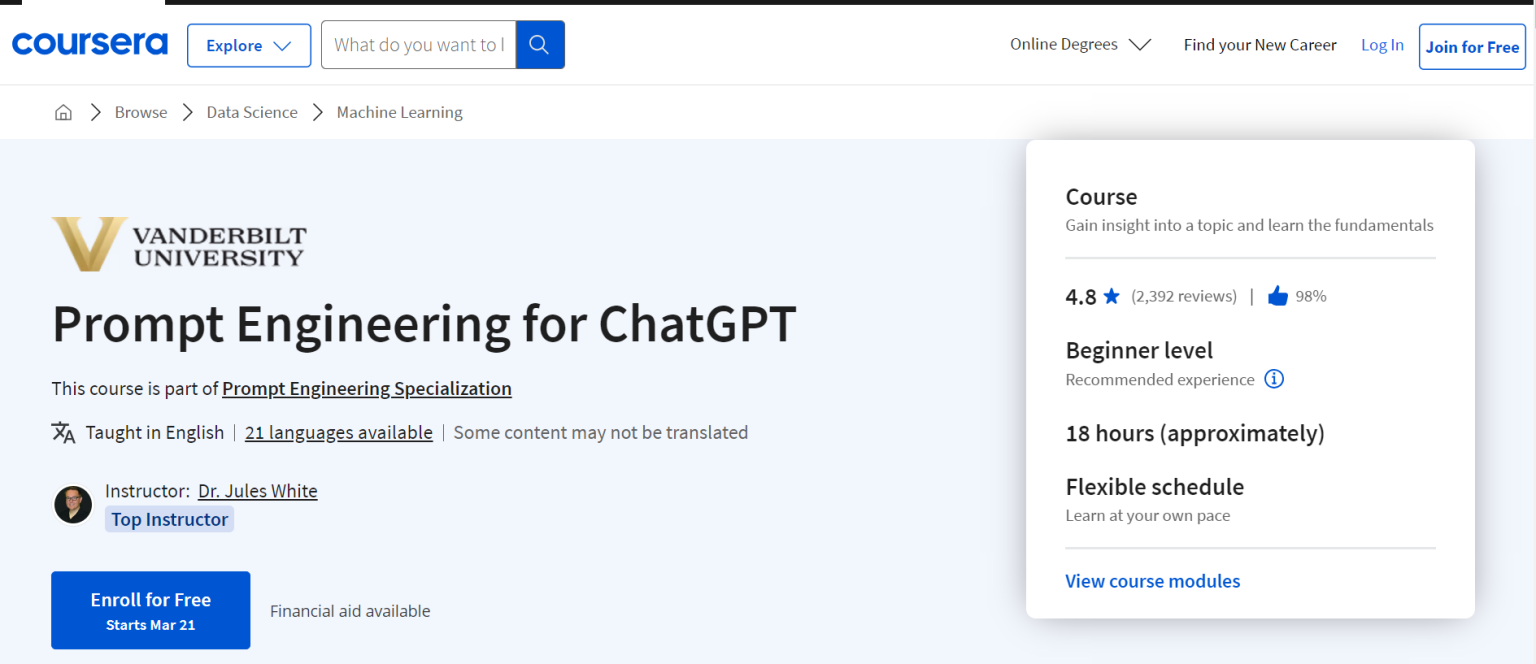The width and height of the screenshot is (1536, 664).
Task: Open the 21 languages available list
Action: [x=338, y=432]
